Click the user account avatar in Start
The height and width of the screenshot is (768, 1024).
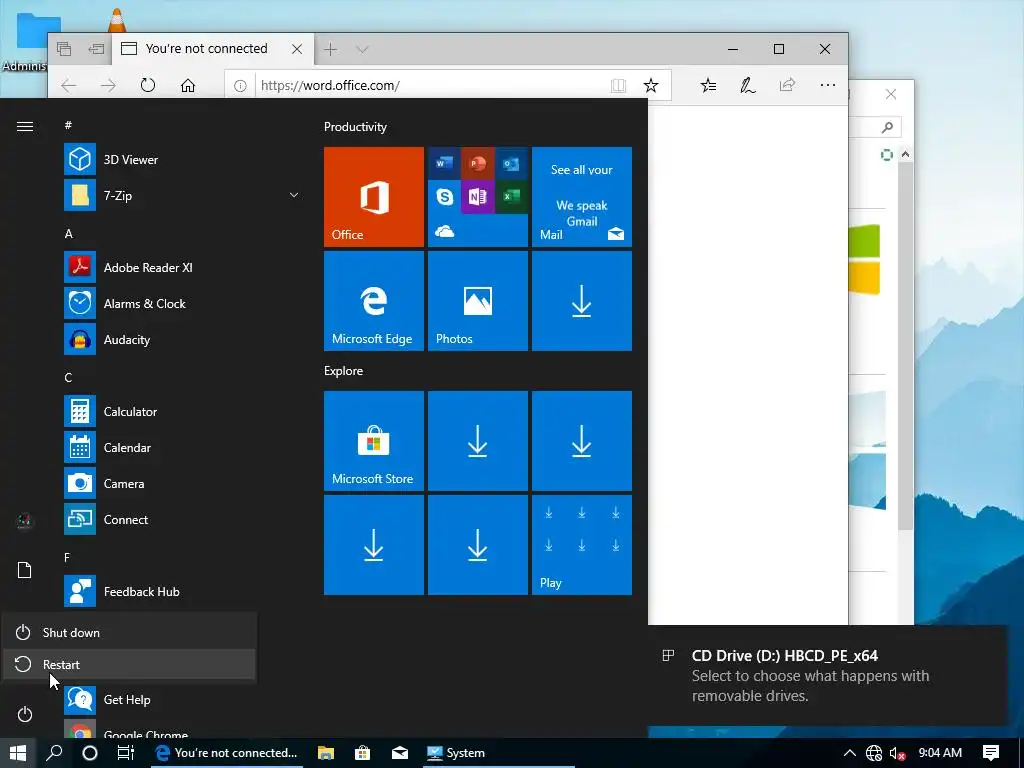click(x=24, y=520)
